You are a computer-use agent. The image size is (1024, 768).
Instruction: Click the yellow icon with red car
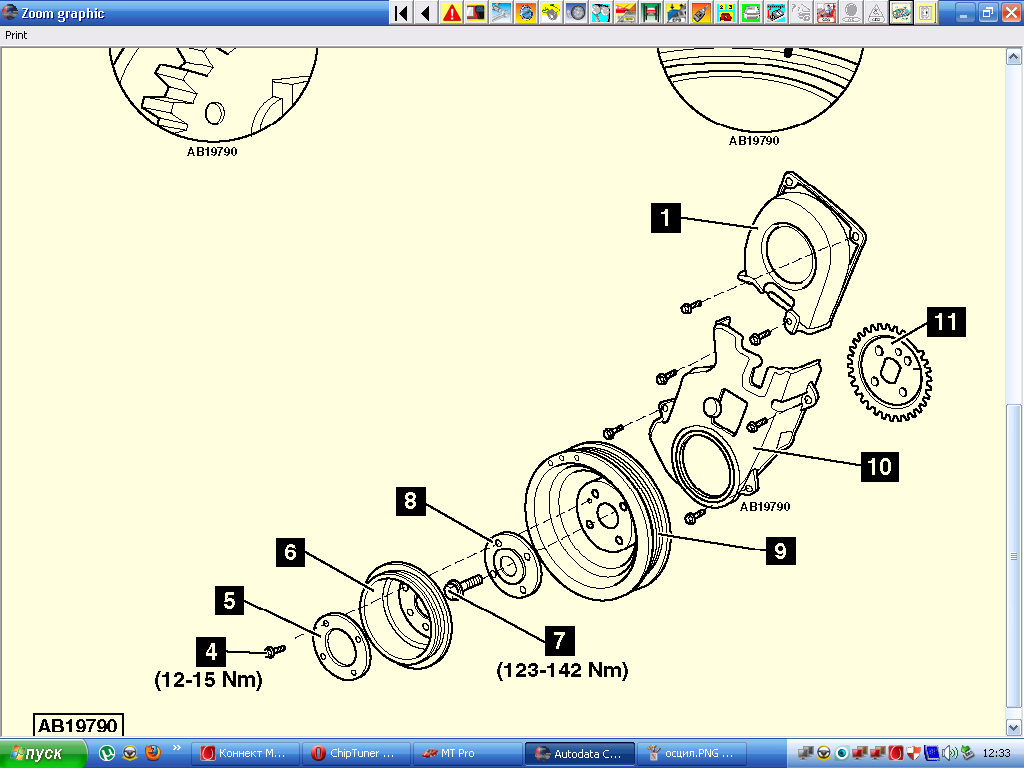coord(626,12)
